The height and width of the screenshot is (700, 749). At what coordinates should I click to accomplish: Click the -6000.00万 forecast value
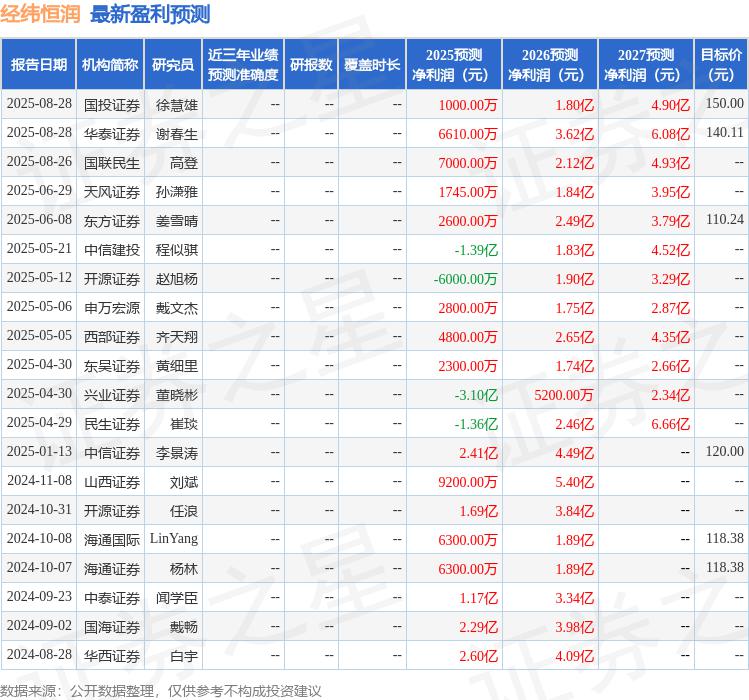click(466, 279)
